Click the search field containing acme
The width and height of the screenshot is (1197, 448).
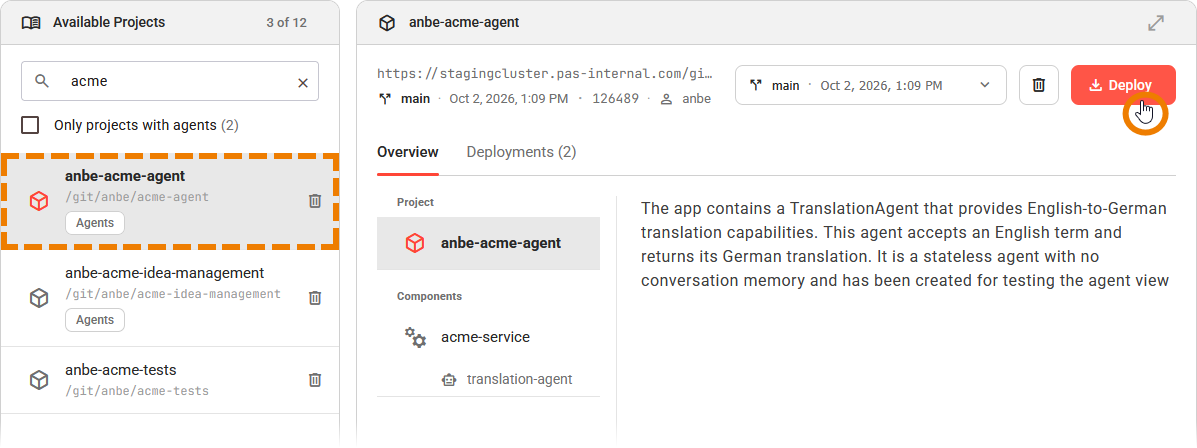169,82
